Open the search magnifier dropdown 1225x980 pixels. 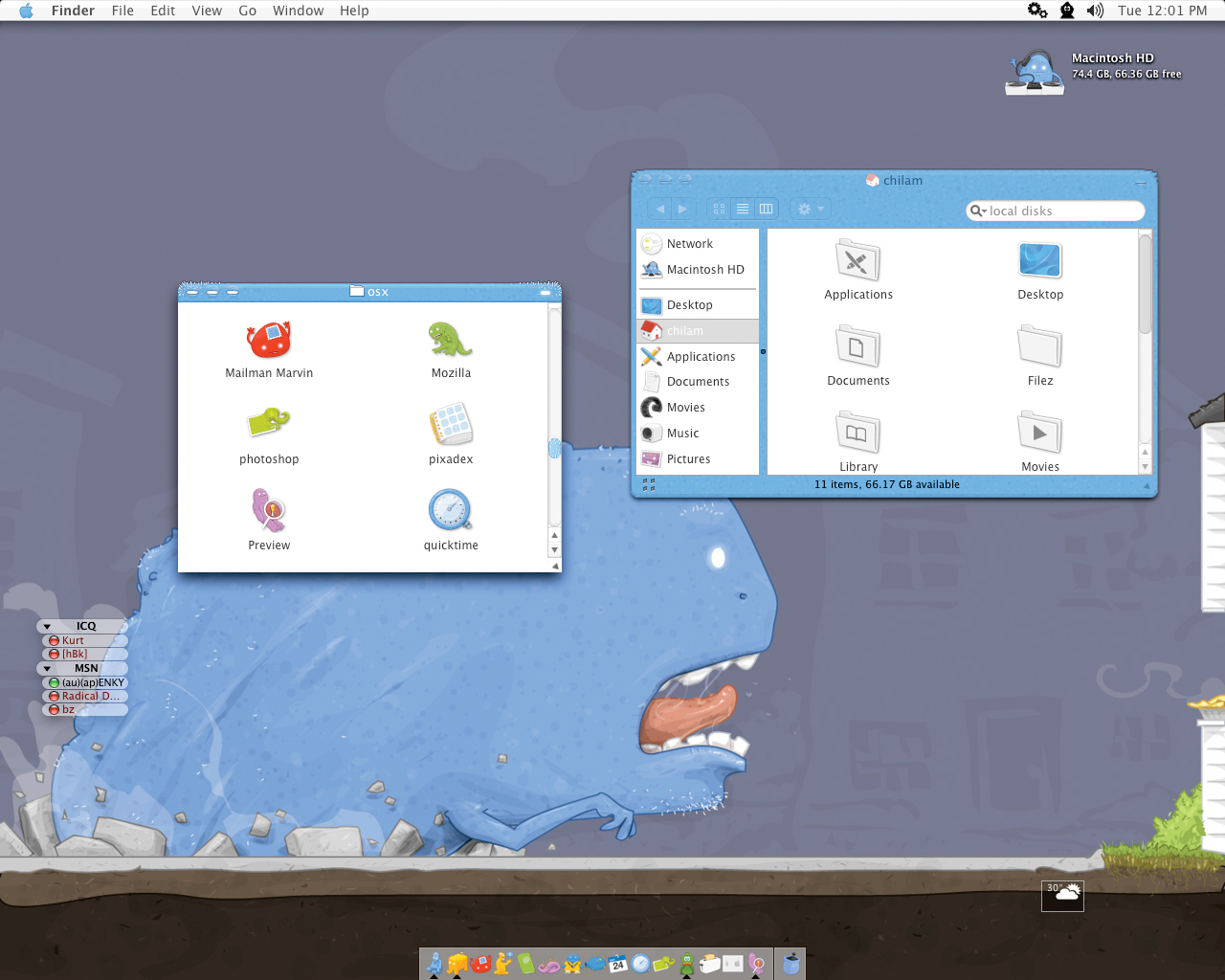coord(978,211)
